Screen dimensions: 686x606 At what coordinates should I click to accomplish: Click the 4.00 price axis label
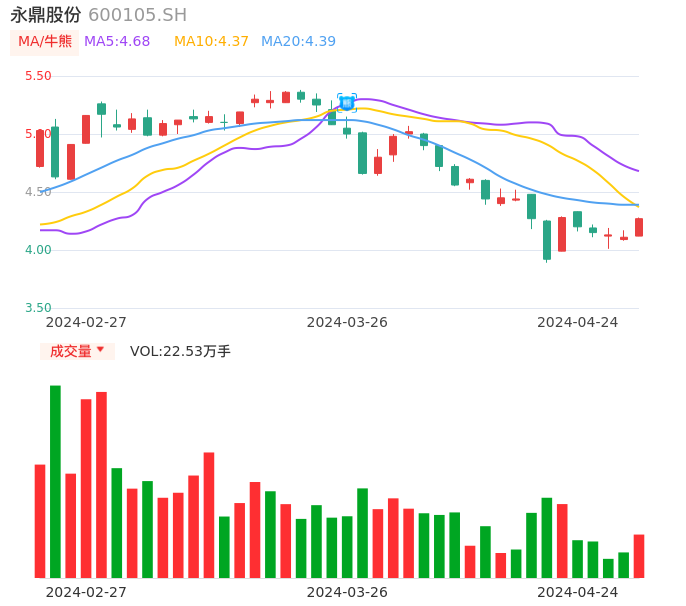(x=38, y=250)
